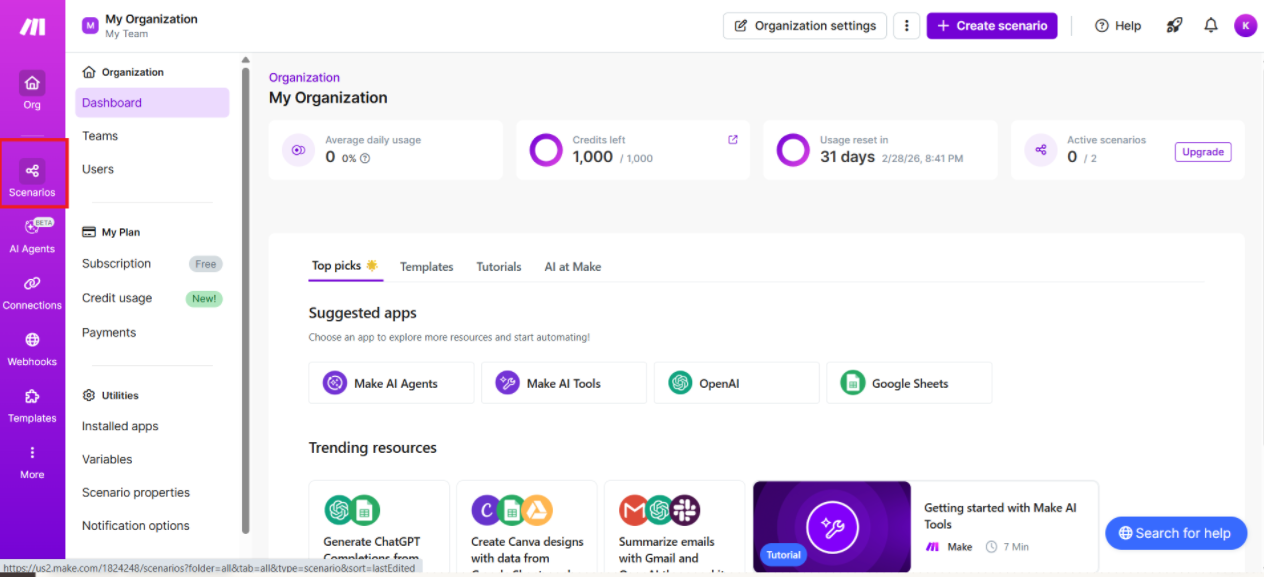This screenshot has height=577, width=1264.
Task: Click the rocket icon in header
Action: tap(1174, 26)
